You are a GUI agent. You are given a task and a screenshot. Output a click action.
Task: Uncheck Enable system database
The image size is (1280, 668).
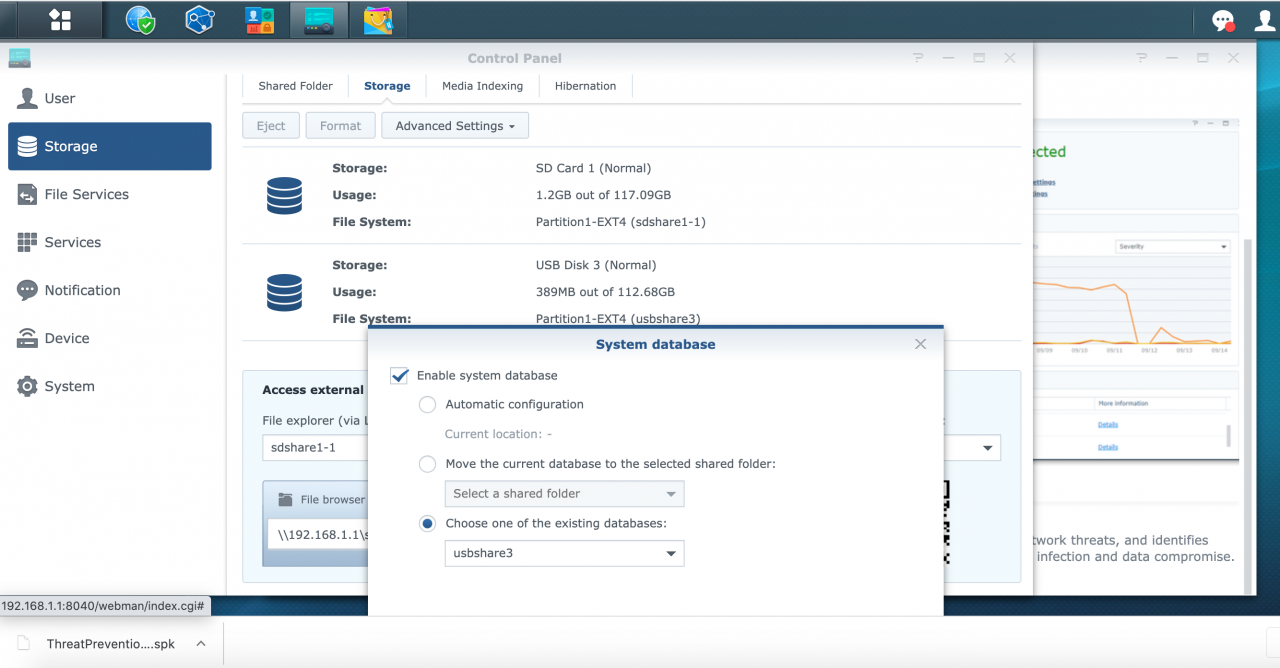pyautogui.click(x=399, y=375)
